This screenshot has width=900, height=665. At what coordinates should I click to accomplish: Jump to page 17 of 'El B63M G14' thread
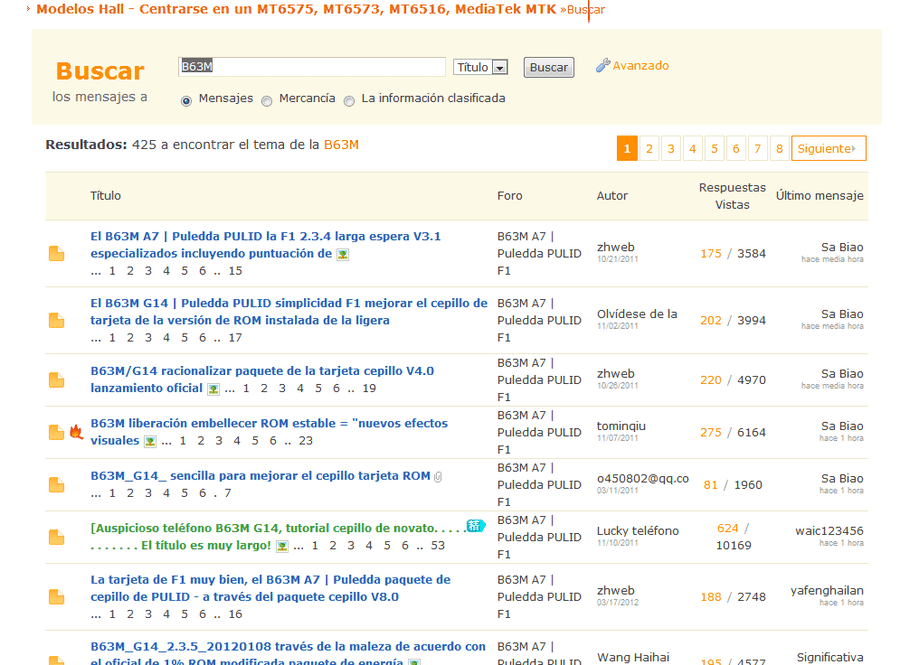[235, 338]
